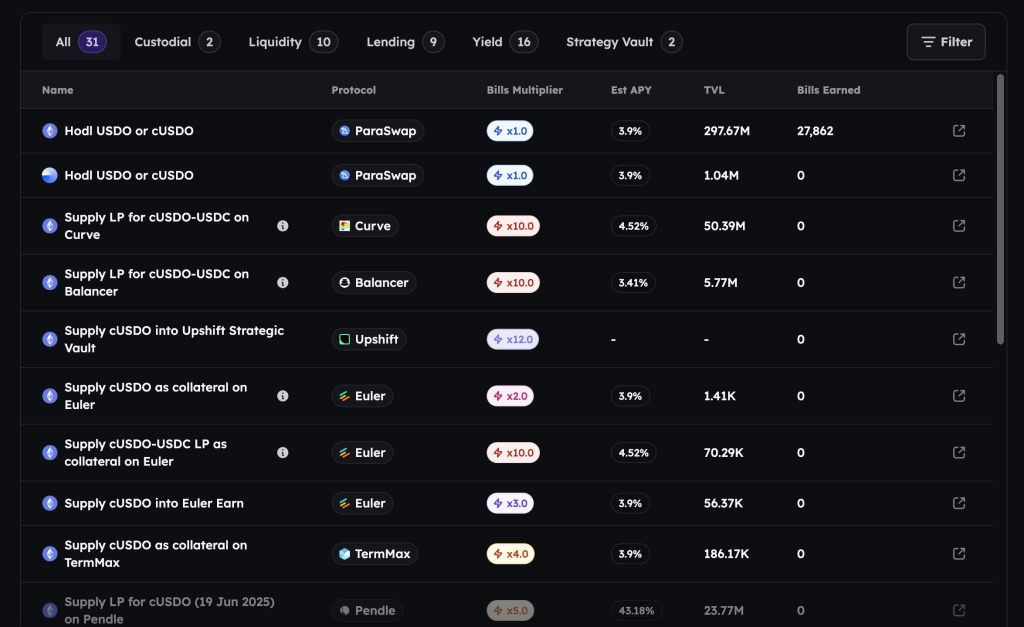1024x627 pixels.
Task: Click the Est APY column header
Action: point(631,90)
